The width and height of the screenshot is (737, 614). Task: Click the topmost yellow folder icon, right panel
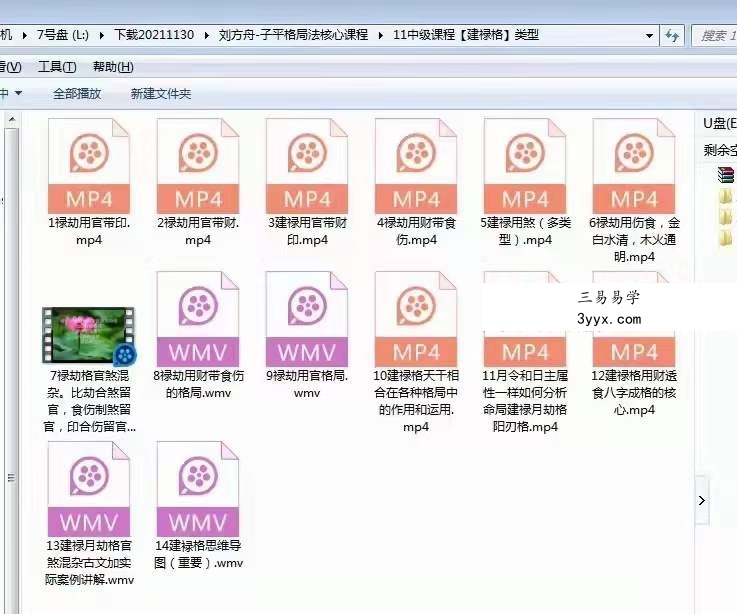[x=727, y=197]
